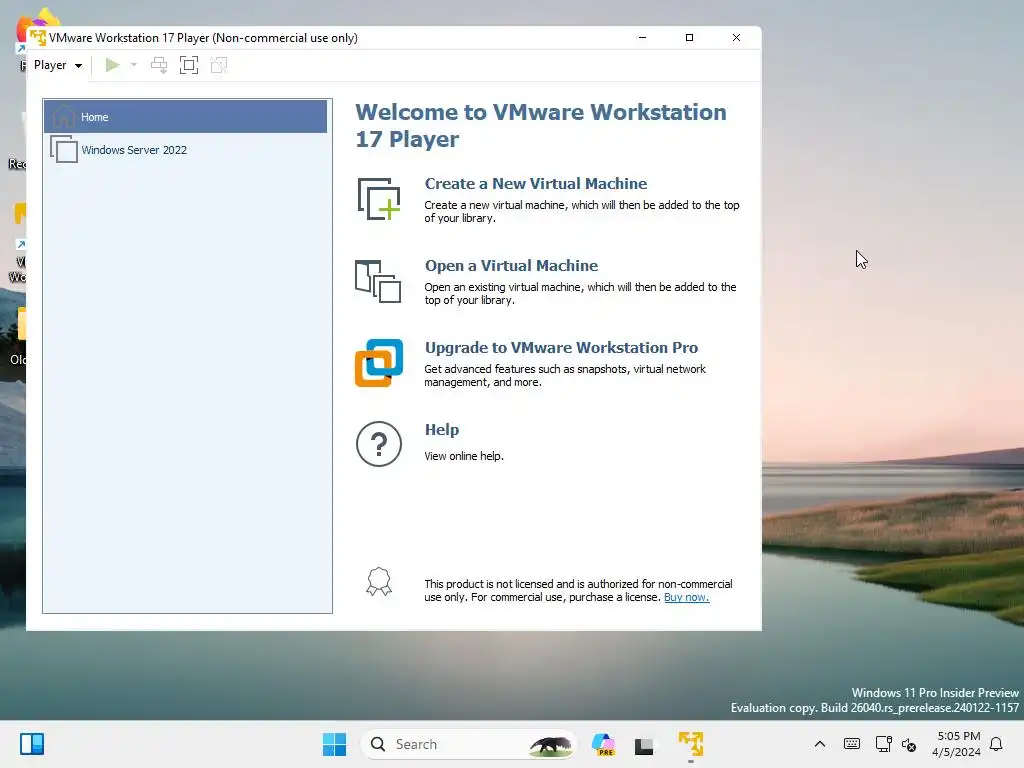Image resolution: width=1024 pixels, height=768 pixels.
Task: Maximize the VMware Player window
Action: 689,37
